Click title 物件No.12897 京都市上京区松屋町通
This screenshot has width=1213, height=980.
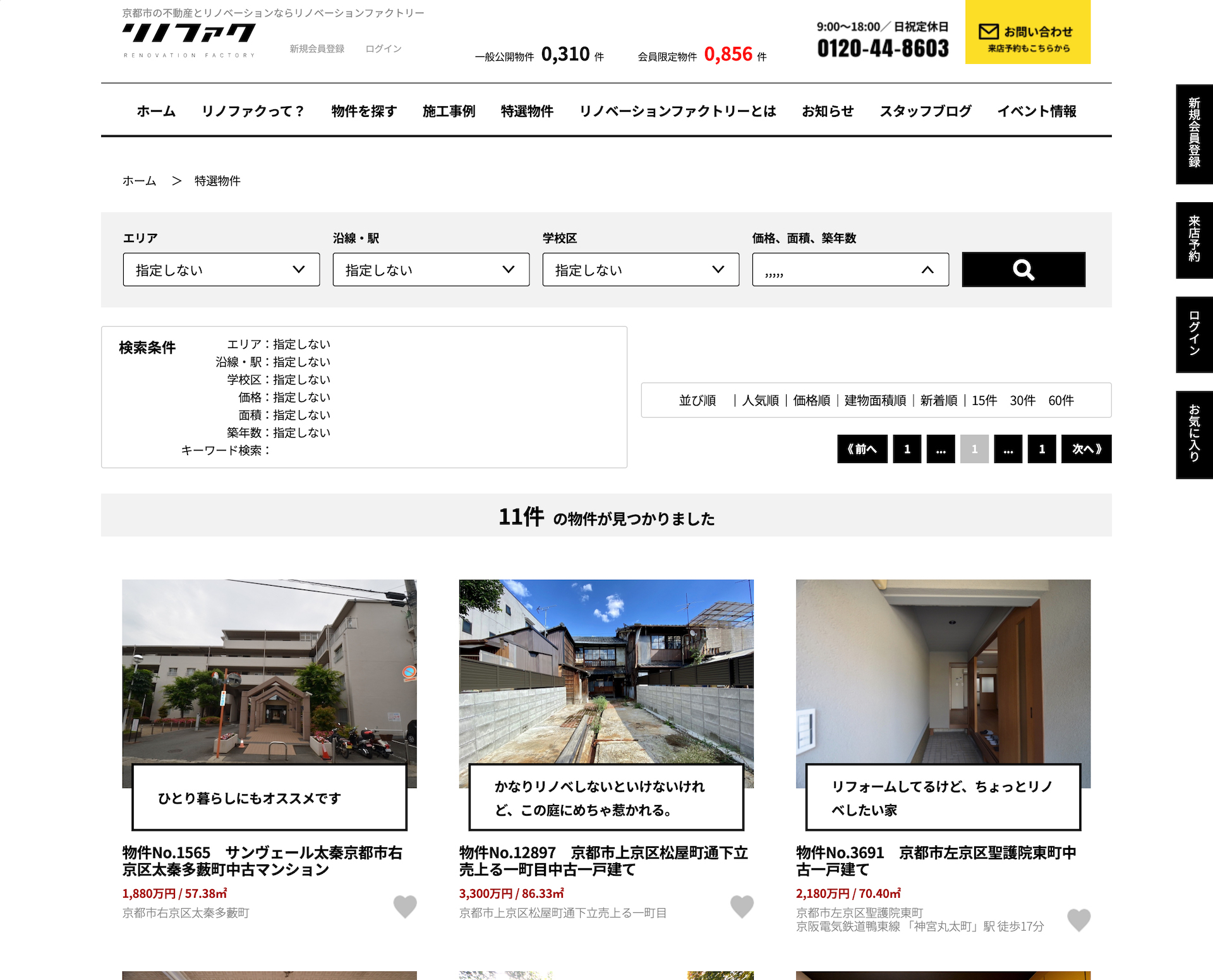[x=603, y=861]
